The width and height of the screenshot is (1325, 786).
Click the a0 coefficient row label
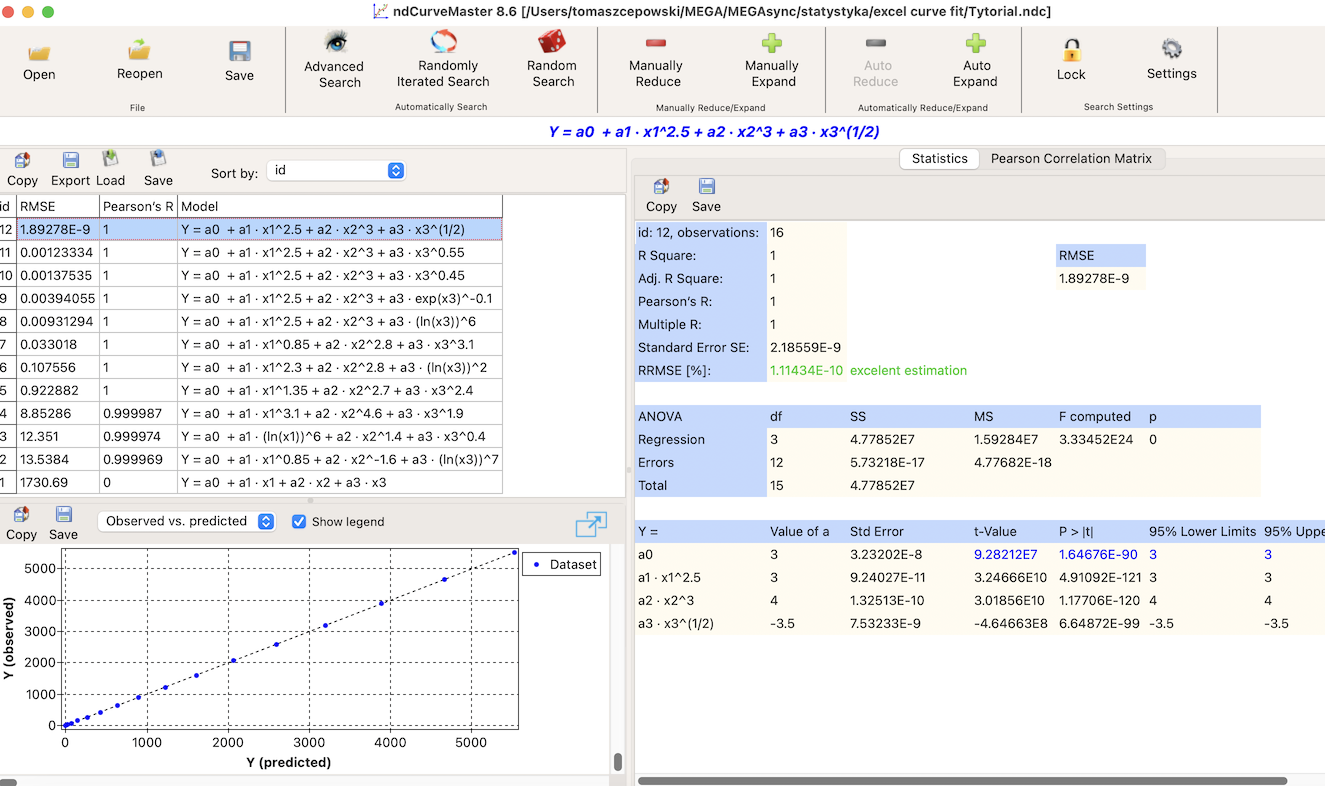coord(645,554)
